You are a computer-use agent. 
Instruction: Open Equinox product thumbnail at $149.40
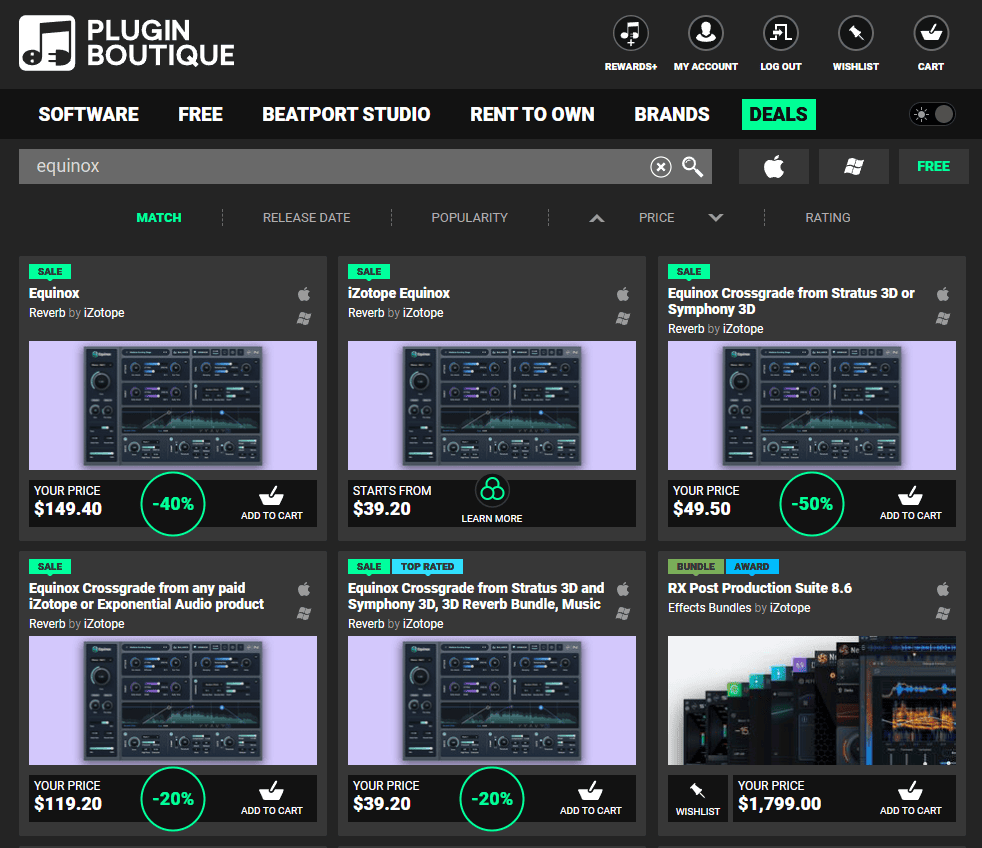173,405
